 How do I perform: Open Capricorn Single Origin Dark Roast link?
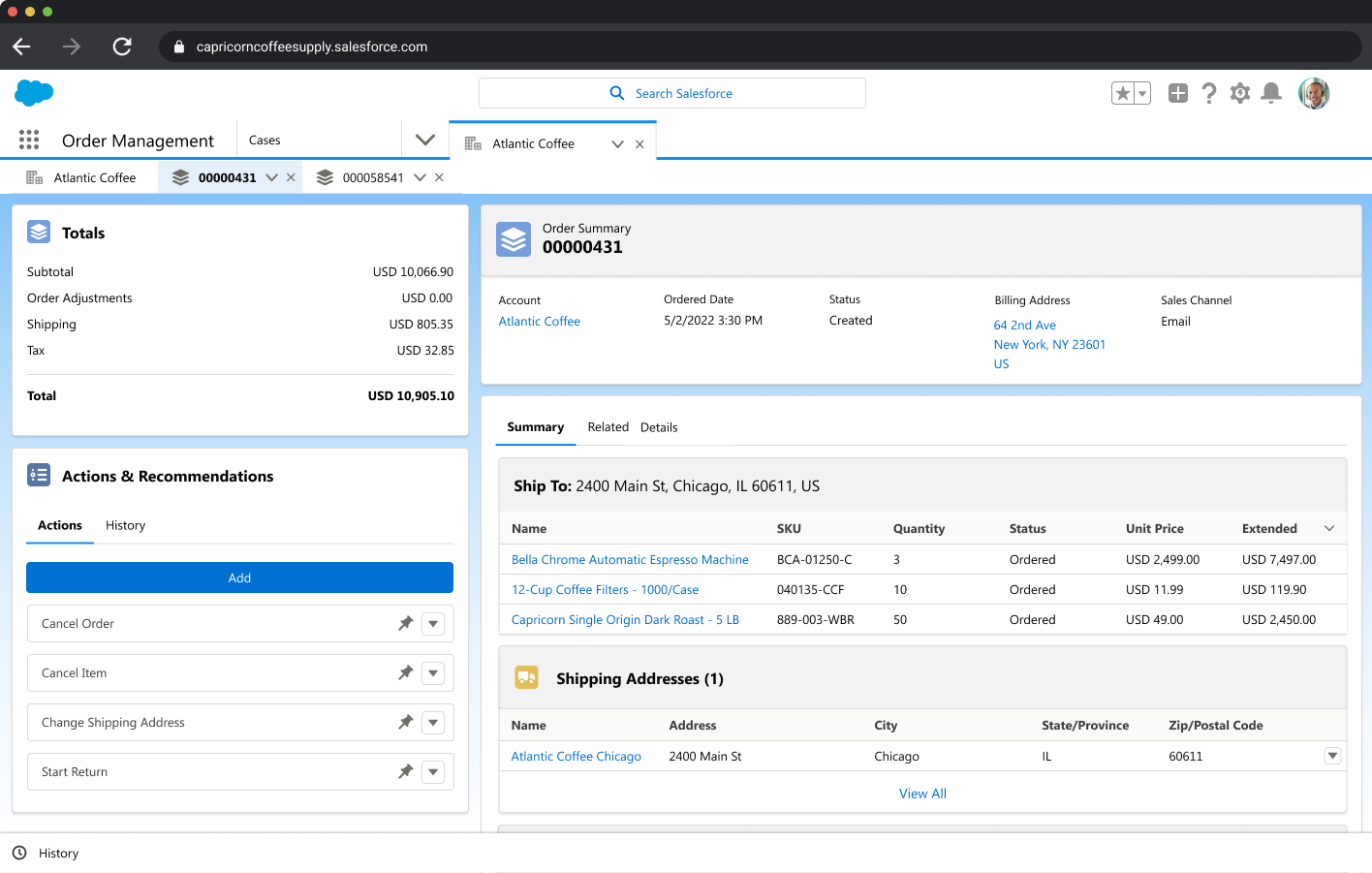[x=625, y=620]
